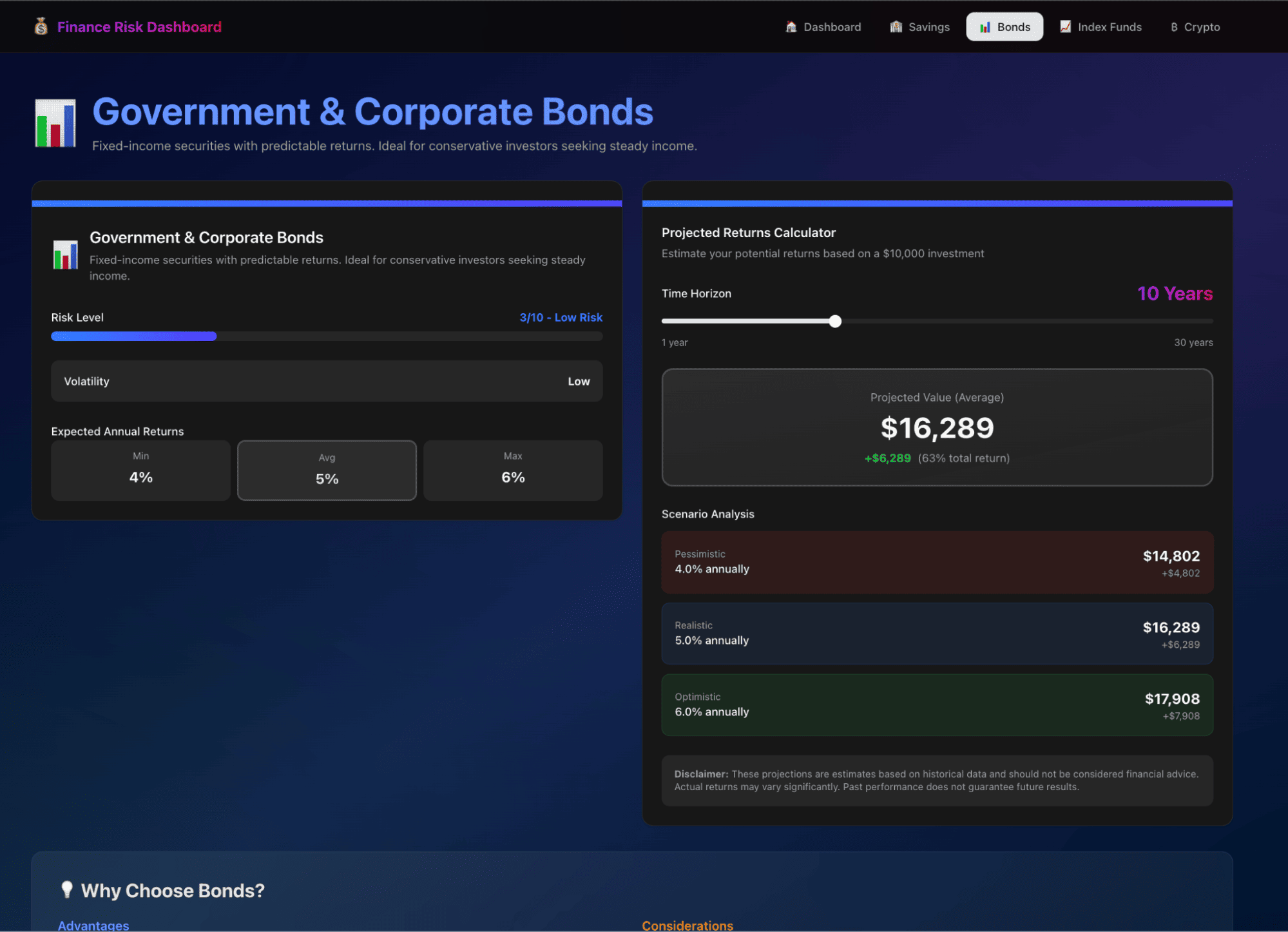The image size is (1288, 932).
Task: Click the money bag logo icon
Action: 41,26
